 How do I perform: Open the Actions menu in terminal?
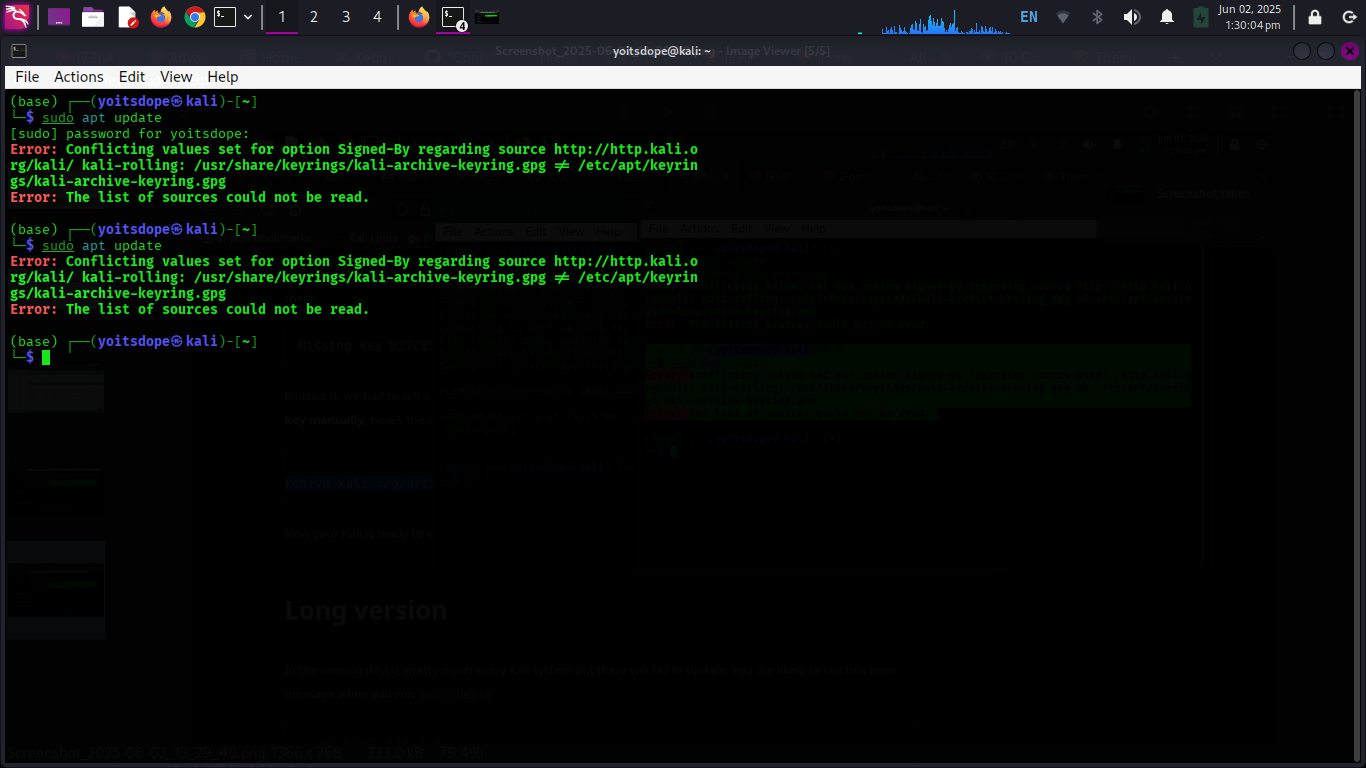click(x=79, y=77)
